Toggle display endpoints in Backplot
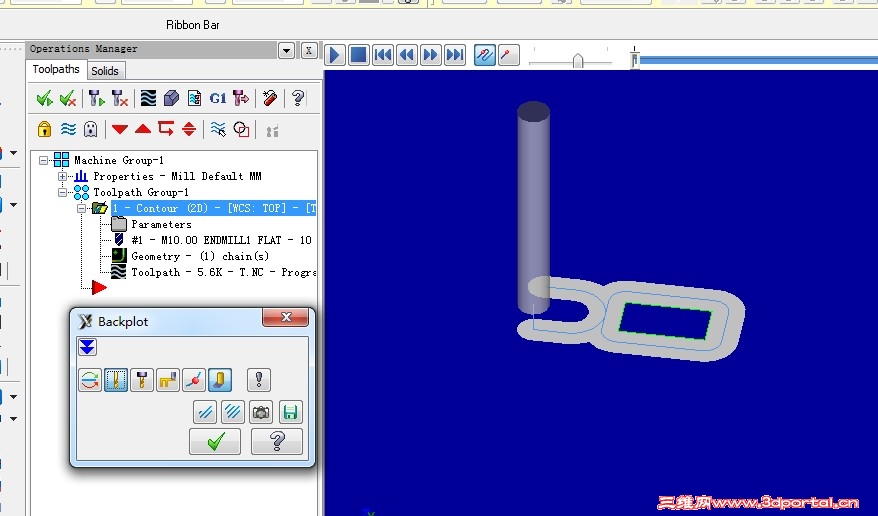Screen dimensions: 878x516 point(194,381)
